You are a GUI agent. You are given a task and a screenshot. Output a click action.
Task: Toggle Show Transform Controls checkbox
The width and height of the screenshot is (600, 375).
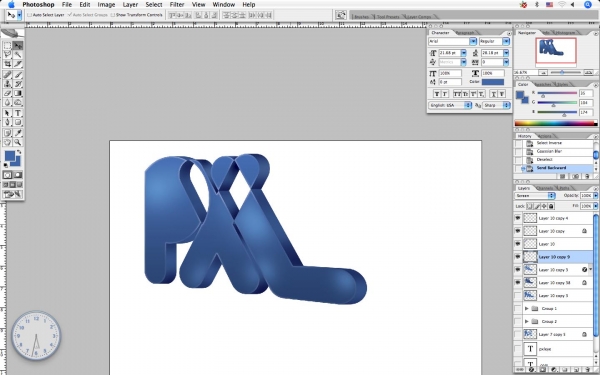coord(112,15)
